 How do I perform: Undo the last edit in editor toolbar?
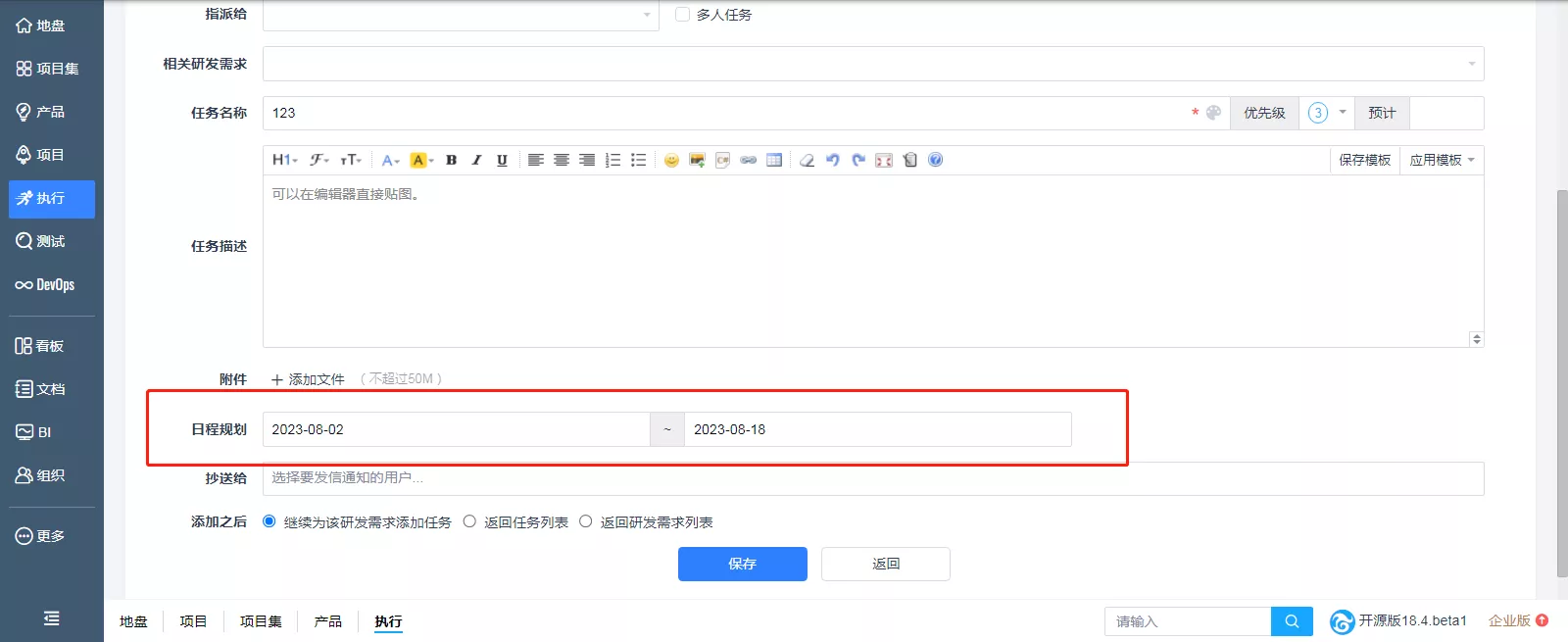click(x=833, y=160)
